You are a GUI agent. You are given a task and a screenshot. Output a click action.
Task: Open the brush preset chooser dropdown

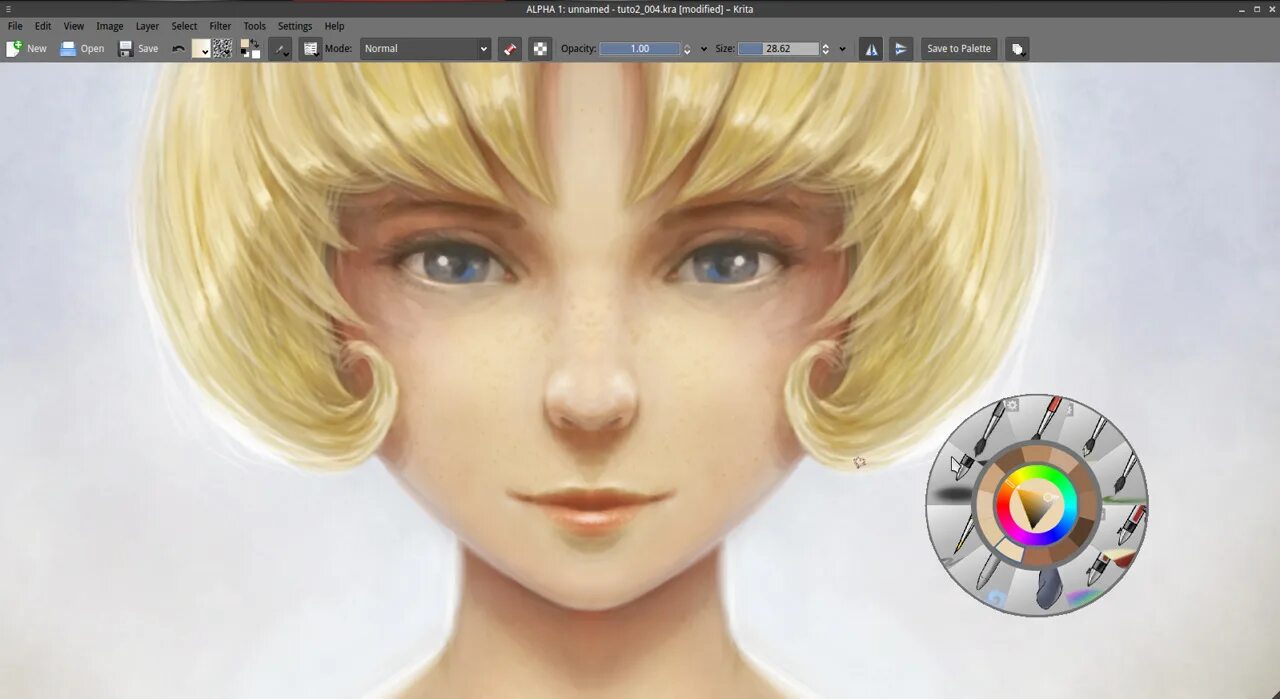(310, 48)
